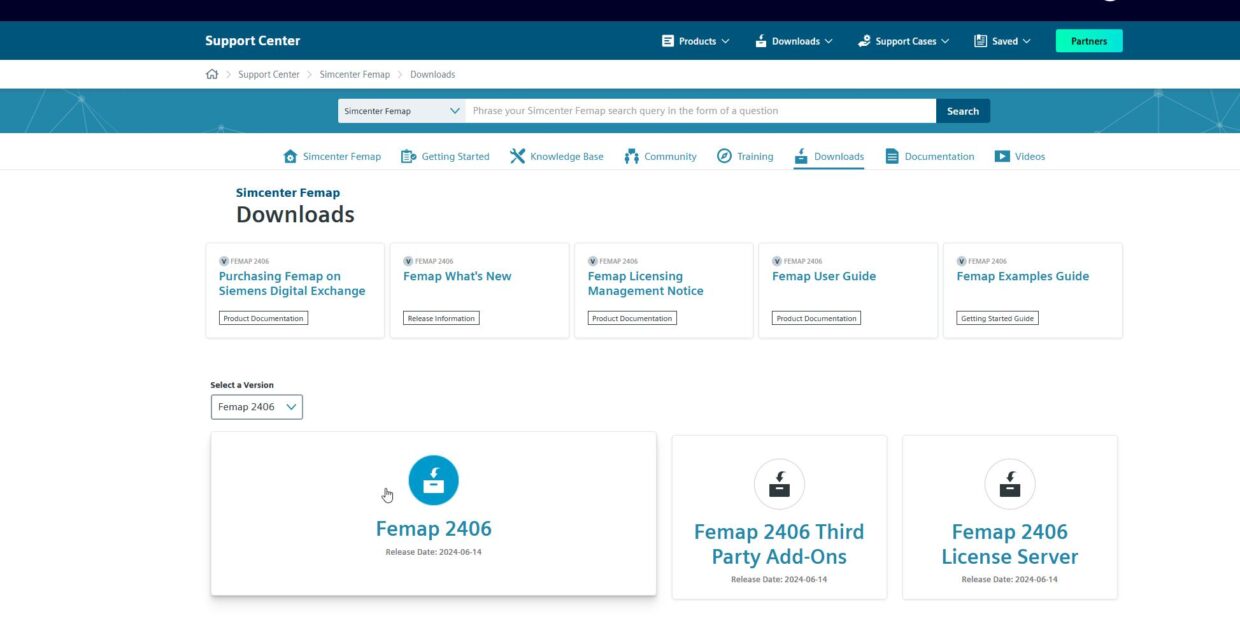Go to the Training tab
This screenshot has width=1240, height=630.
click(x=745, y=156)
